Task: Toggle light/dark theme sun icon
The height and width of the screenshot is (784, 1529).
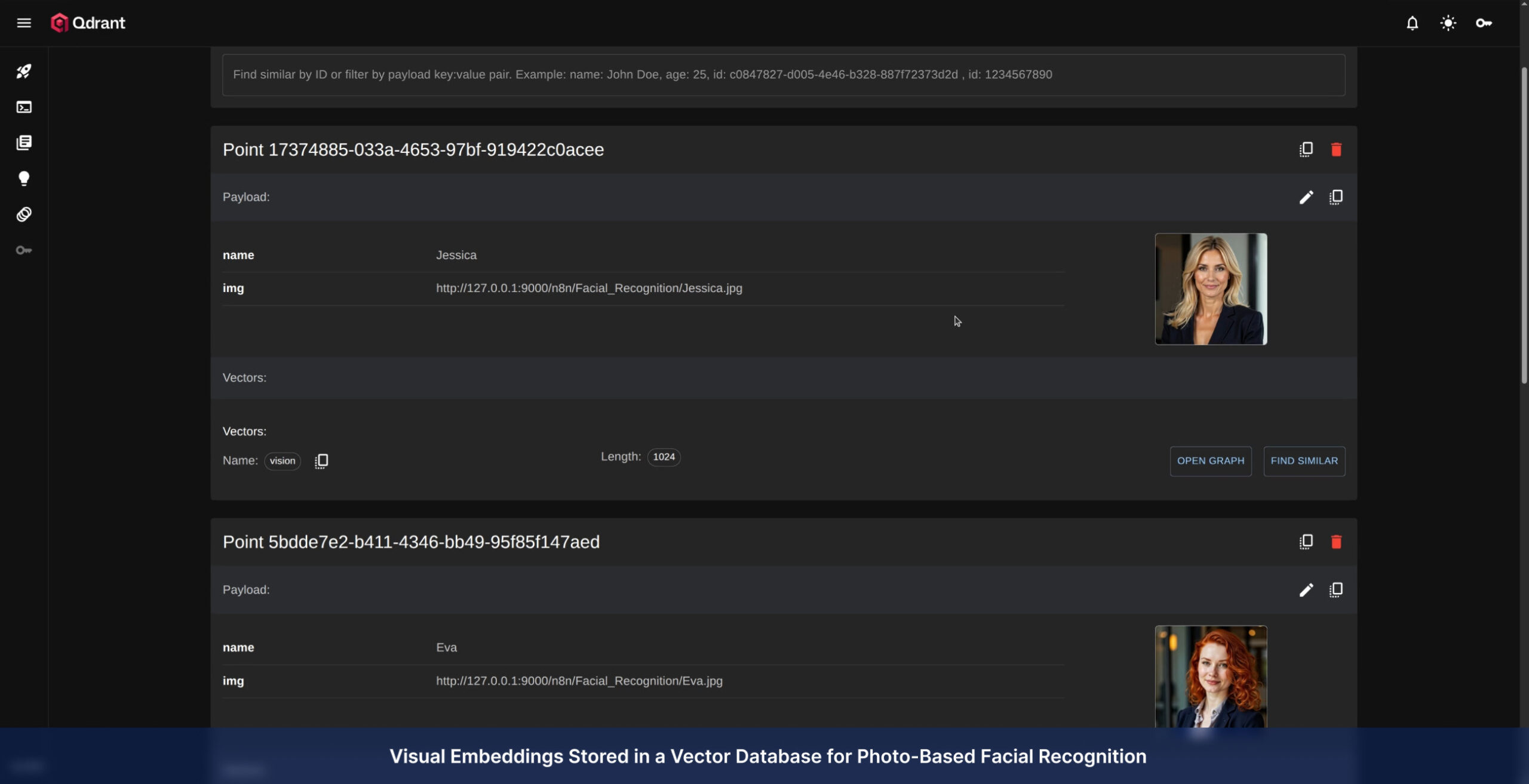Action: [x=1448, y=23]
